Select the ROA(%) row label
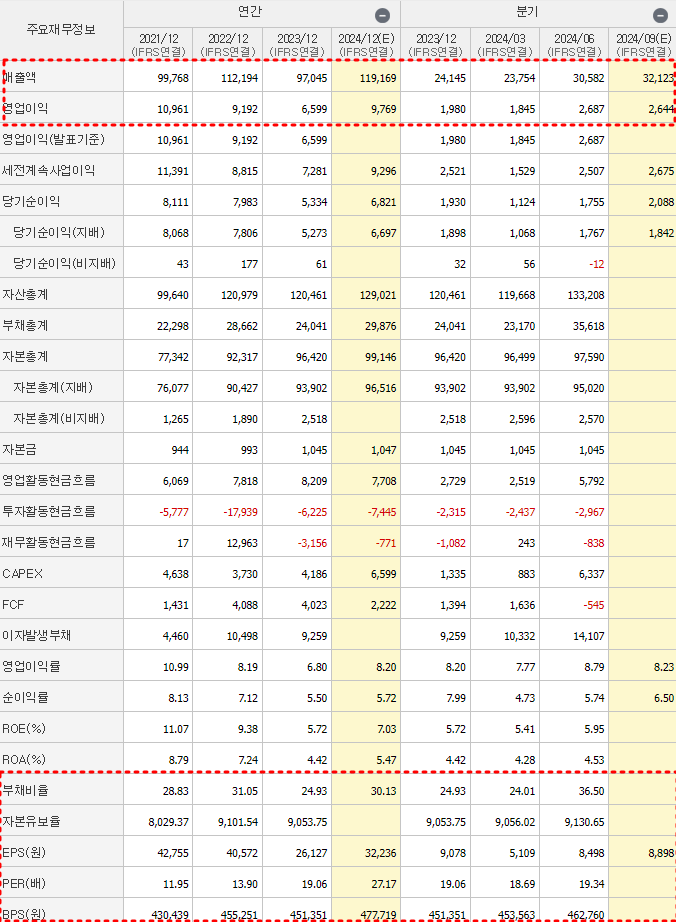 pyautogui.click(x=24, y=760)
